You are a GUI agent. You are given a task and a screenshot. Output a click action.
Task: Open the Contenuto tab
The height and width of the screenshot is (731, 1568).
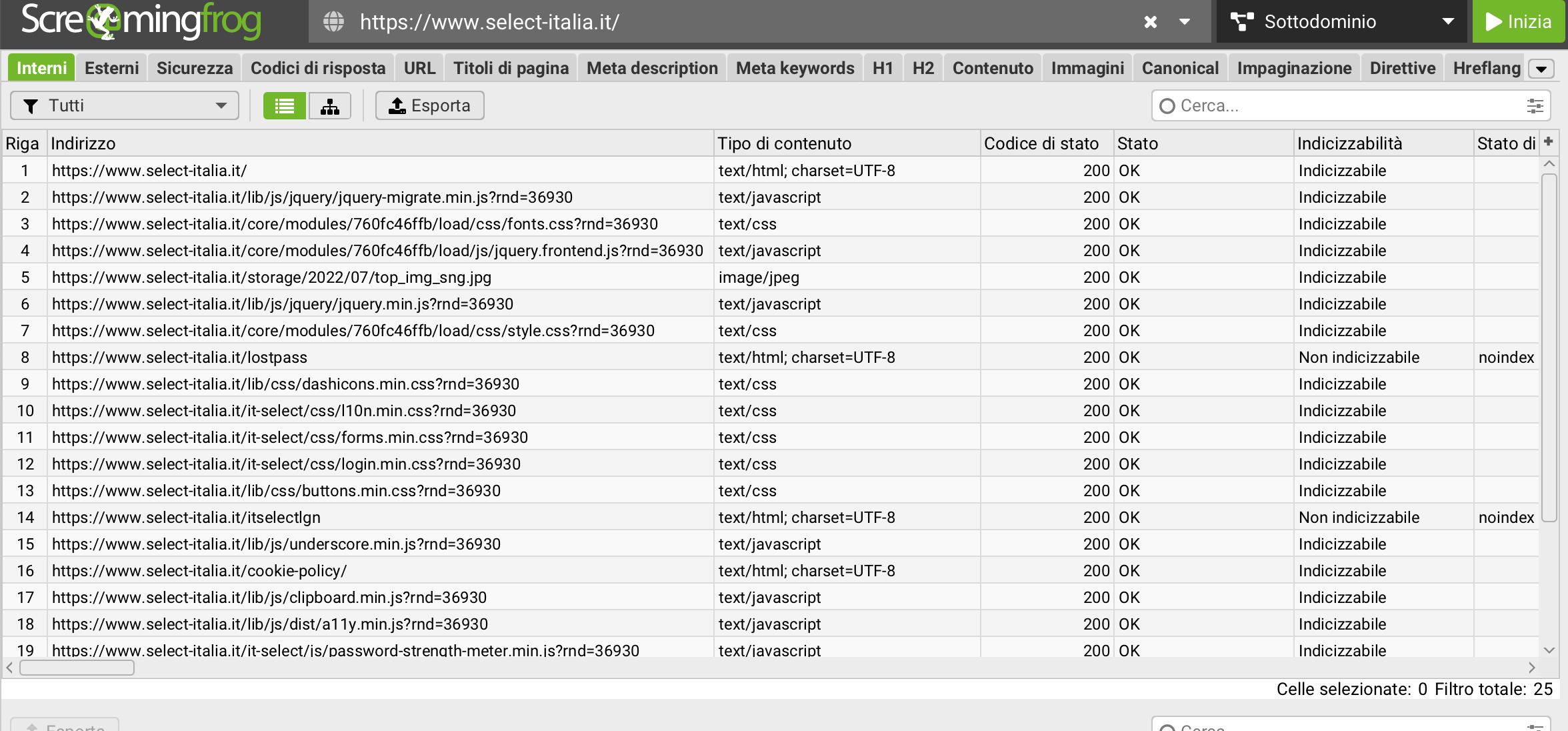pyautogui.click(x=993, y=68)
